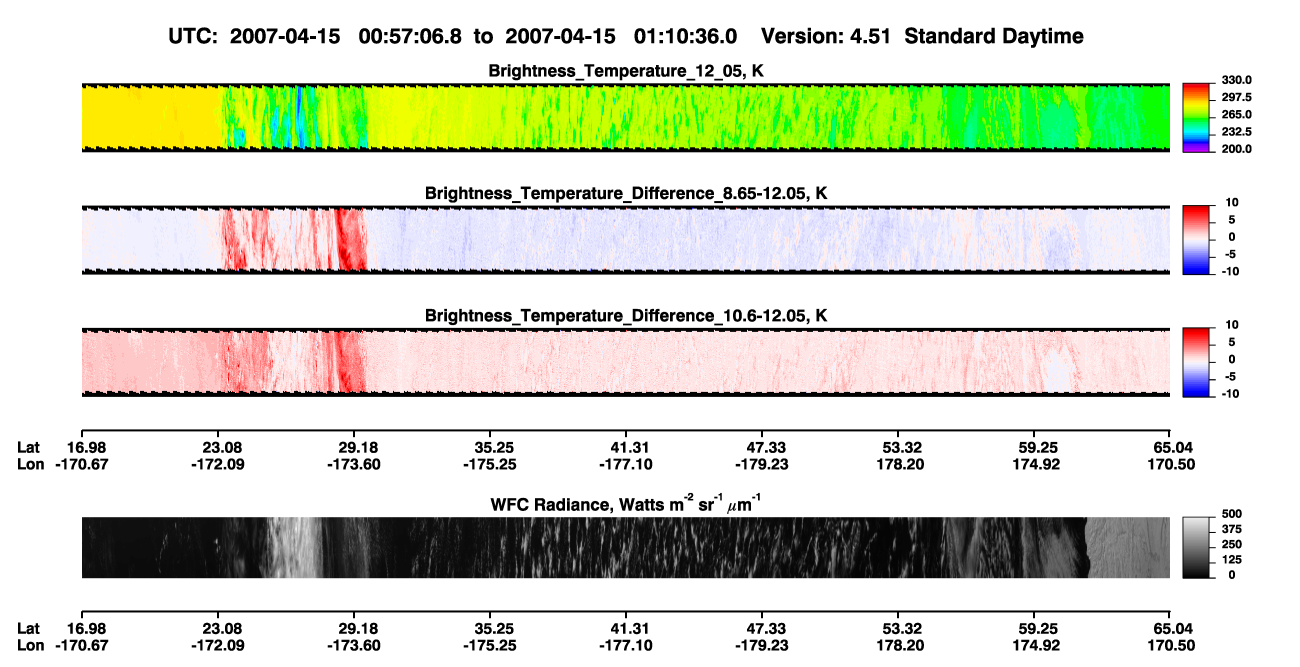The height and width of the screenshot is (667, 1300).
Task: Click the UTC time range title text
Action: coord(456,36)
